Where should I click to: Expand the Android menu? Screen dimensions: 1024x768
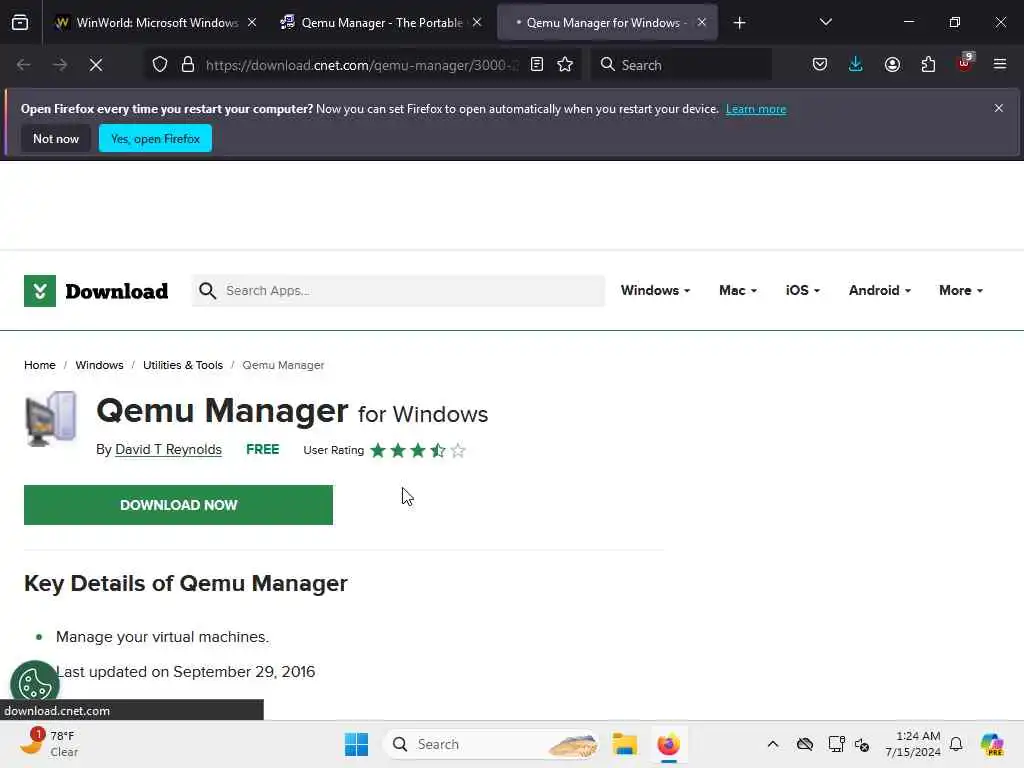tap(880, 291)
